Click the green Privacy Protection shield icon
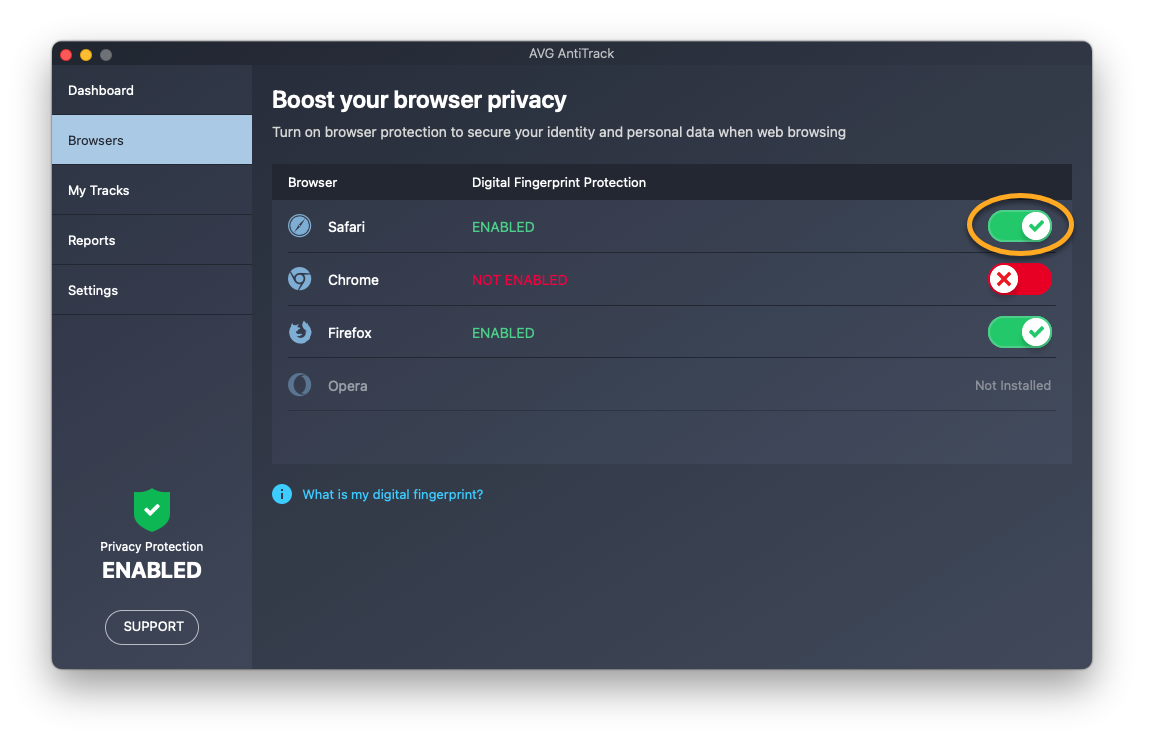The width and height of the screenshot is (1173, 746). click(x=152, y=510)
